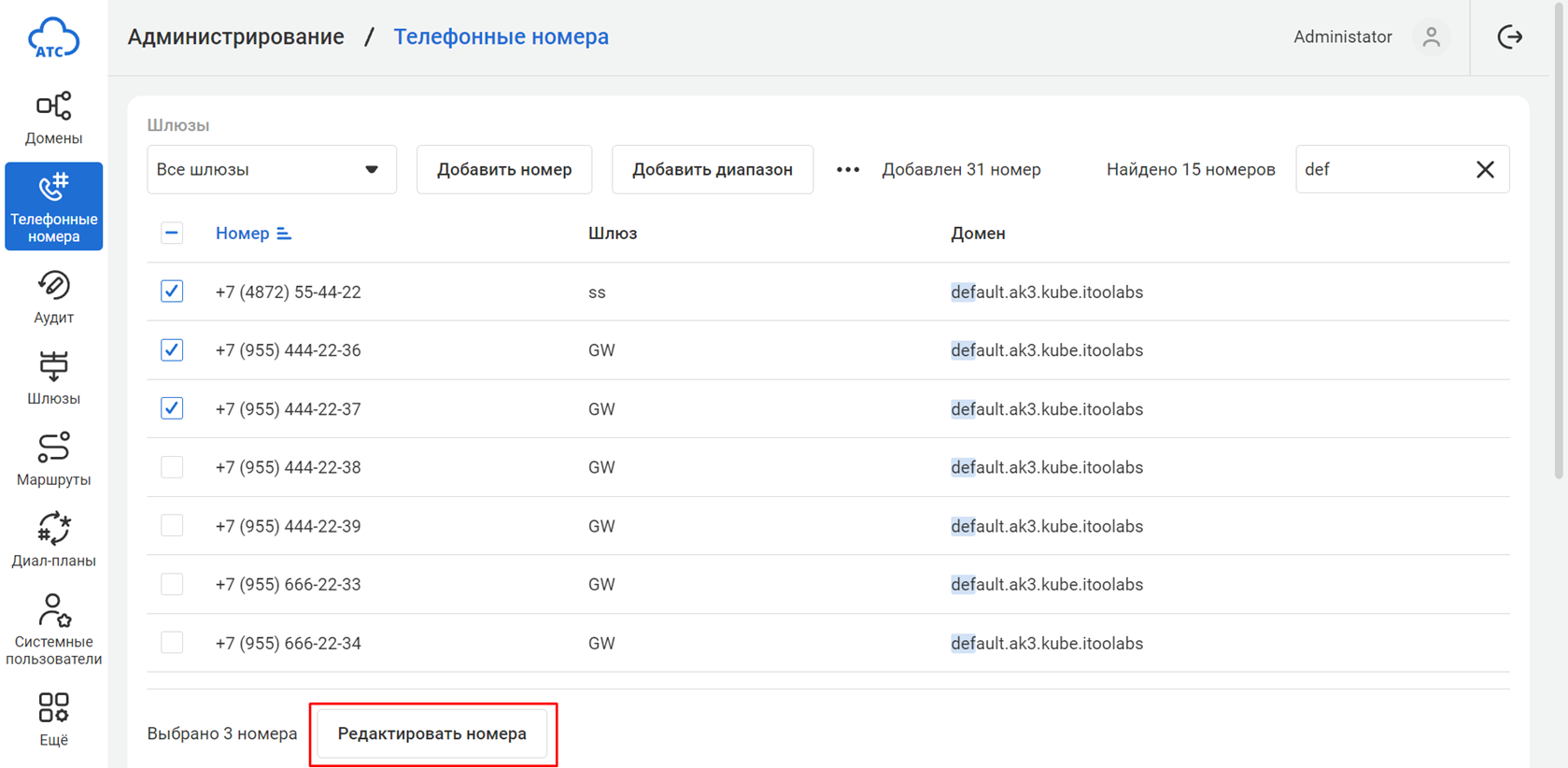
Task: Expand the Ещё sidebar menu
Action: coord(53,718)
